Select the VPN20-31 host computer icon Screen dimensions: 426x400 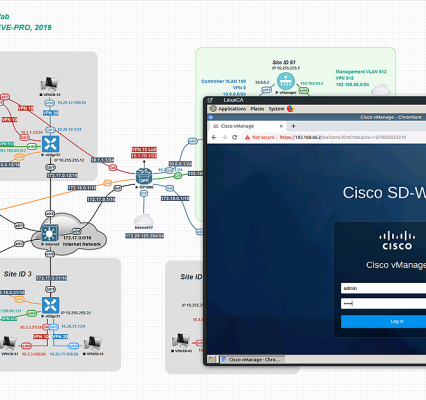[x=93, y=343]
